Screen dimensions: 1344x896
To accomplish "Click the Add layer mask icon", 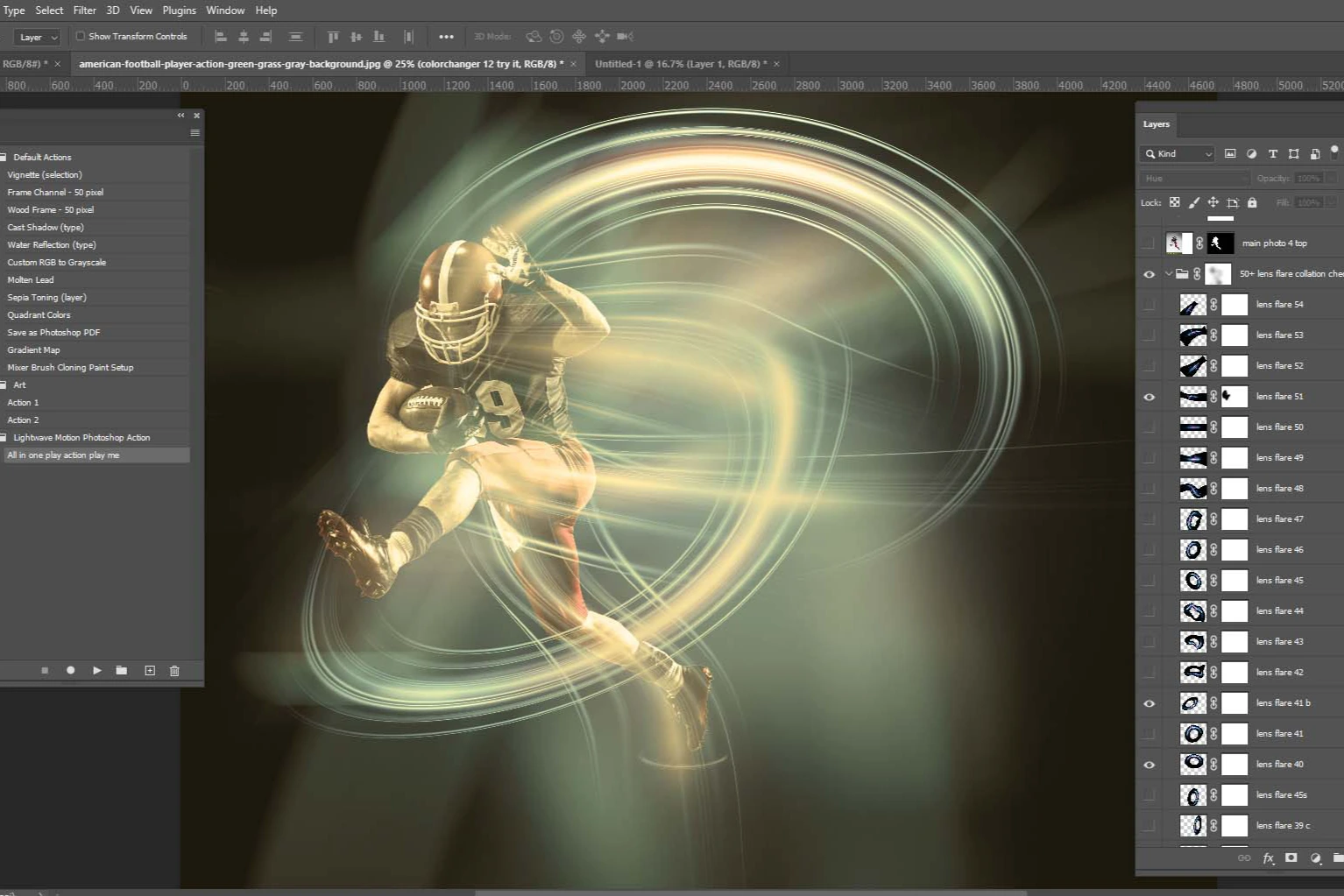I will coord(1291,859).
